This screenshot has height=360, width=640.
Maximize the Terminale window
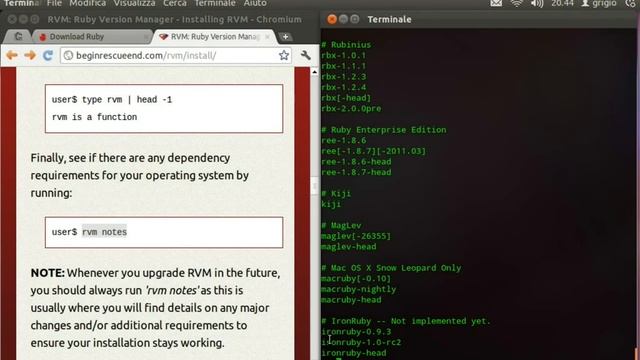[x=355, y=19]
